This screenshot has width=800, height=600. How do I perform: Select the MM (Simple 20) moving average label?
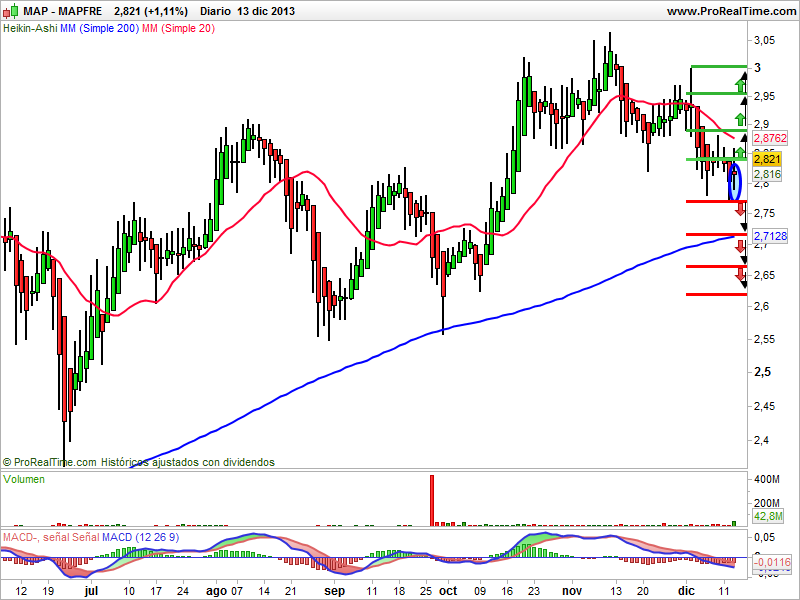179,29
